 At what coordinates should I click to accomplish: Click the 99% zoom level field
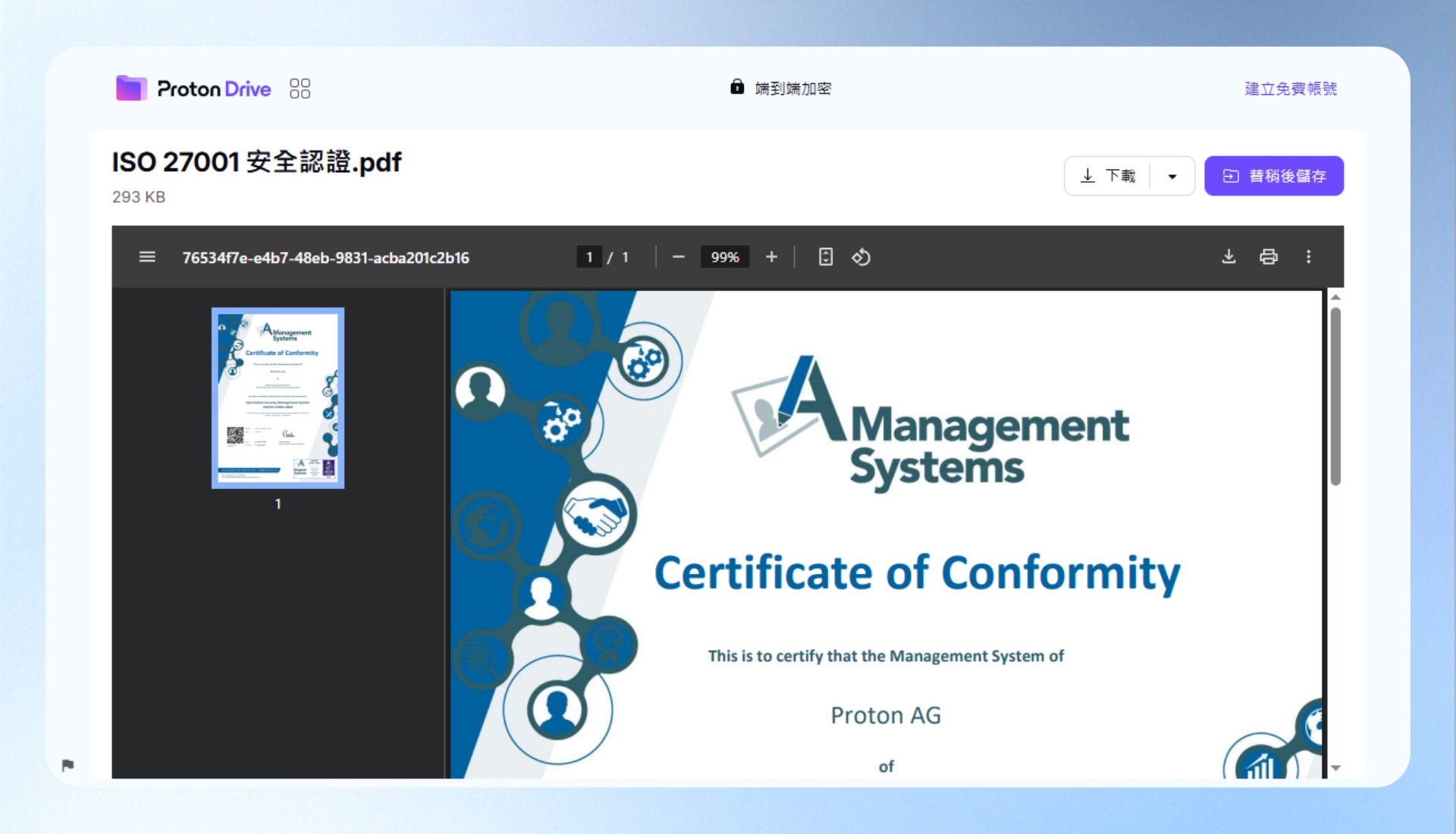[724, 257]
